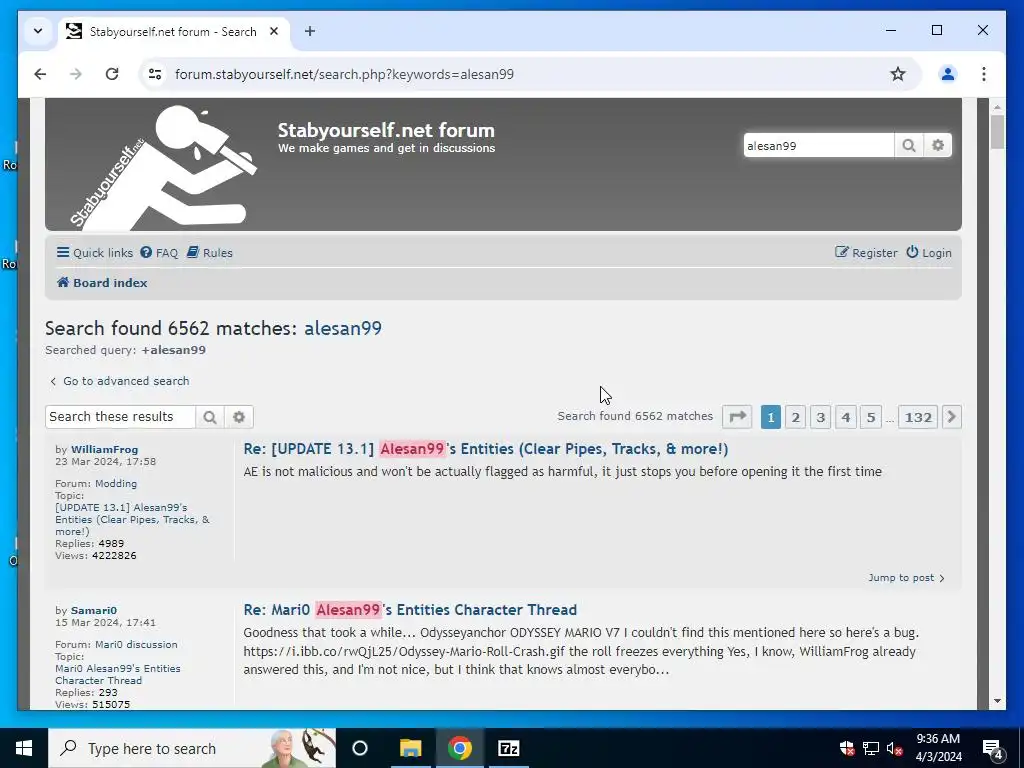Open notification center icon

click(993, 748)
